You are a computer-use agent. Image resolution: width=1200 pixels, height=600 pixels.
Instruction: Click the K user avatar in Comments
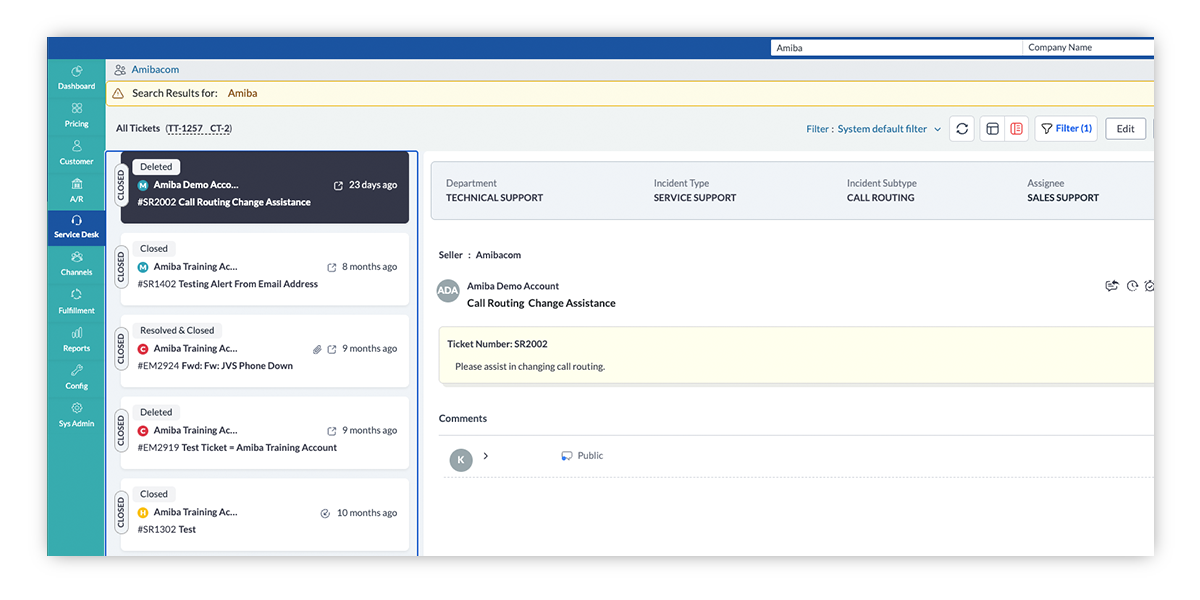tap(460, 460)
